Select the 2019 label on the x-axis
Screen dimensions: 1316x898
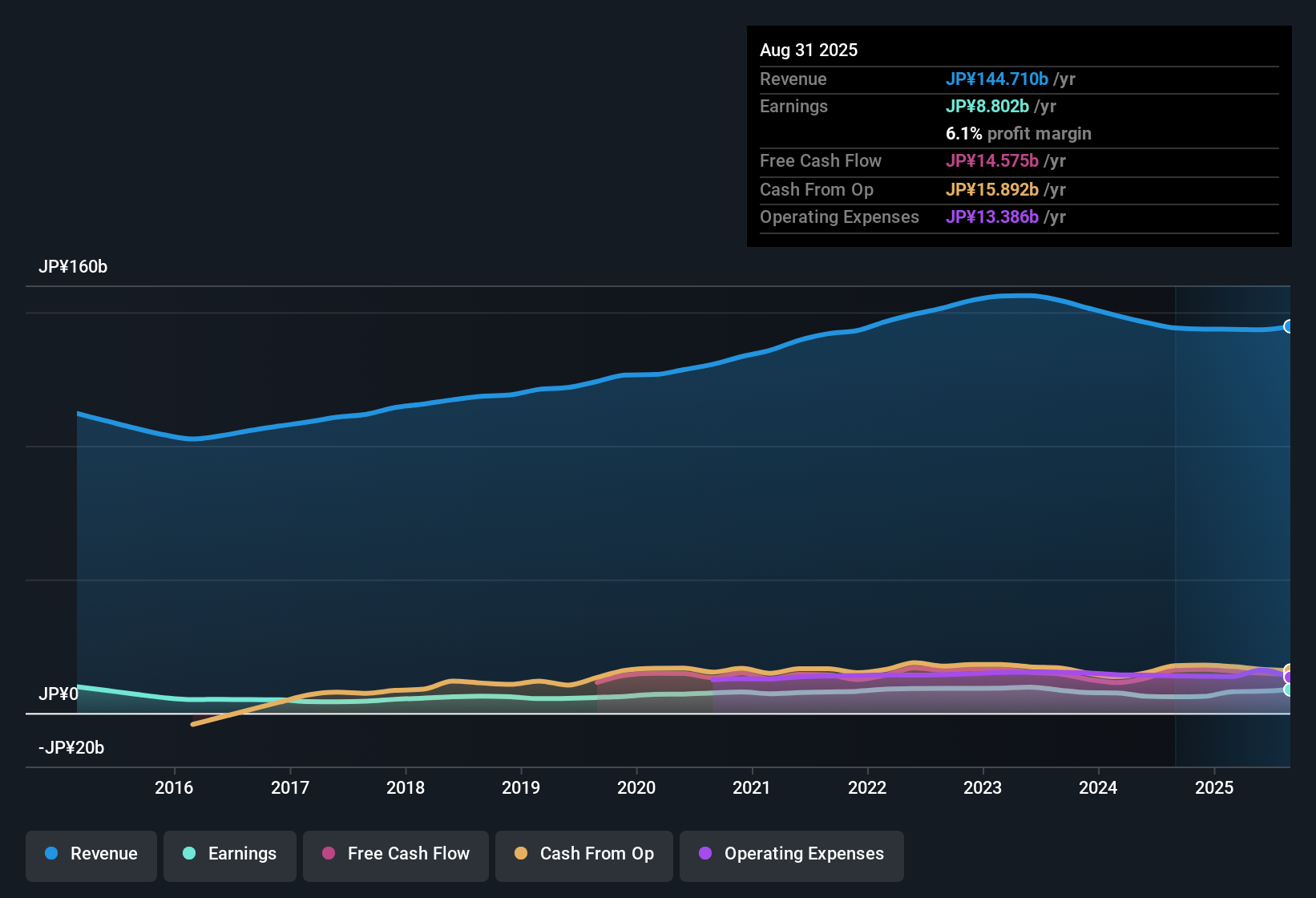coord(521,787)
